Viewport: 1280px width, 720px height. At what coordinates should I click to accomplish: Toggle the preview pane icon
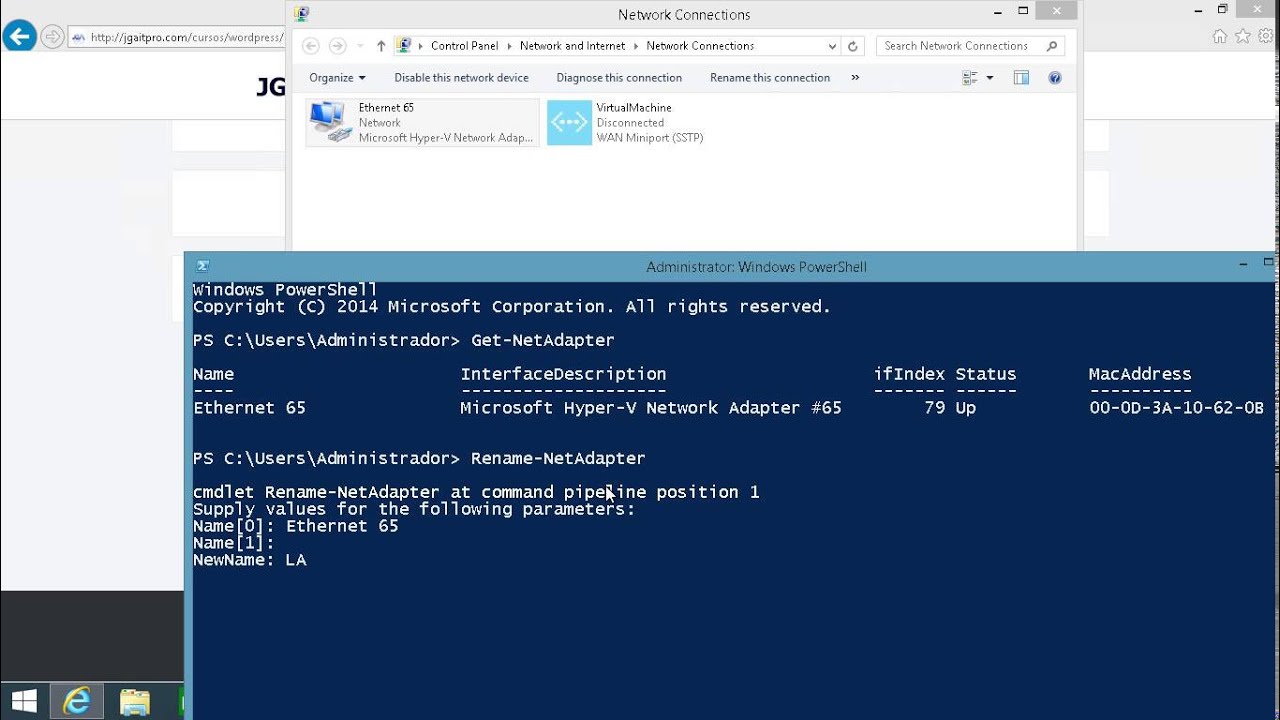coord(1021,78)
